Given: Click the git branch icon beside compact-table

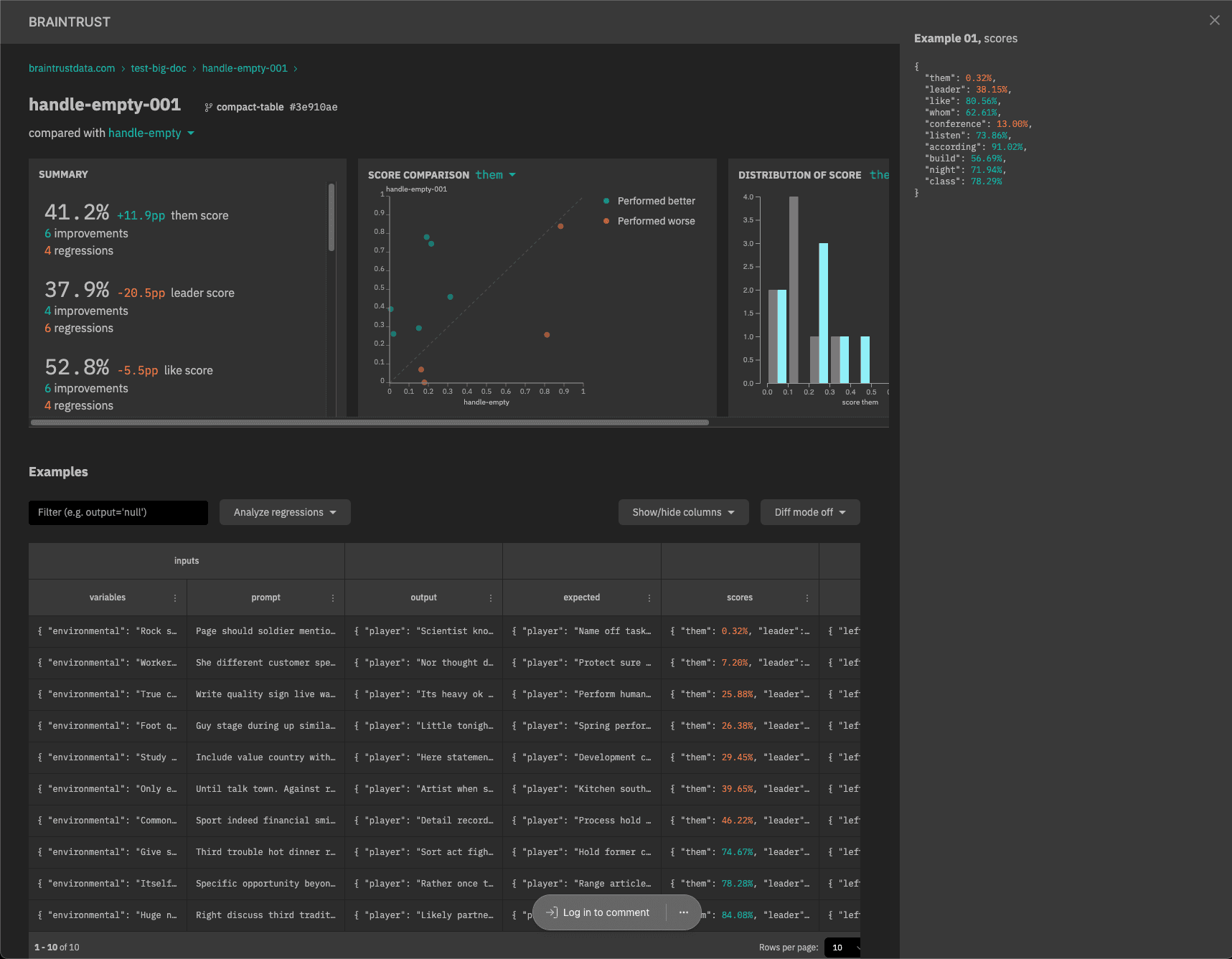Looking at the screenshot, I should click(x=208, y=108).
